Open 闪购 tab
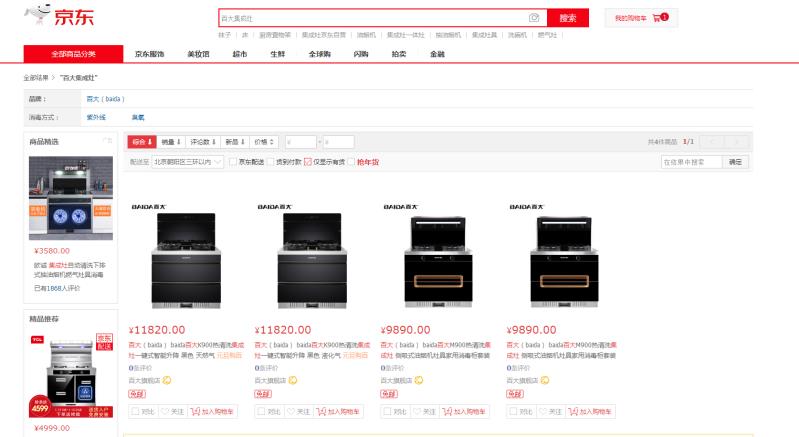Image resolution: width=799 pixels, height=437 pixels. tap(361, 54)
